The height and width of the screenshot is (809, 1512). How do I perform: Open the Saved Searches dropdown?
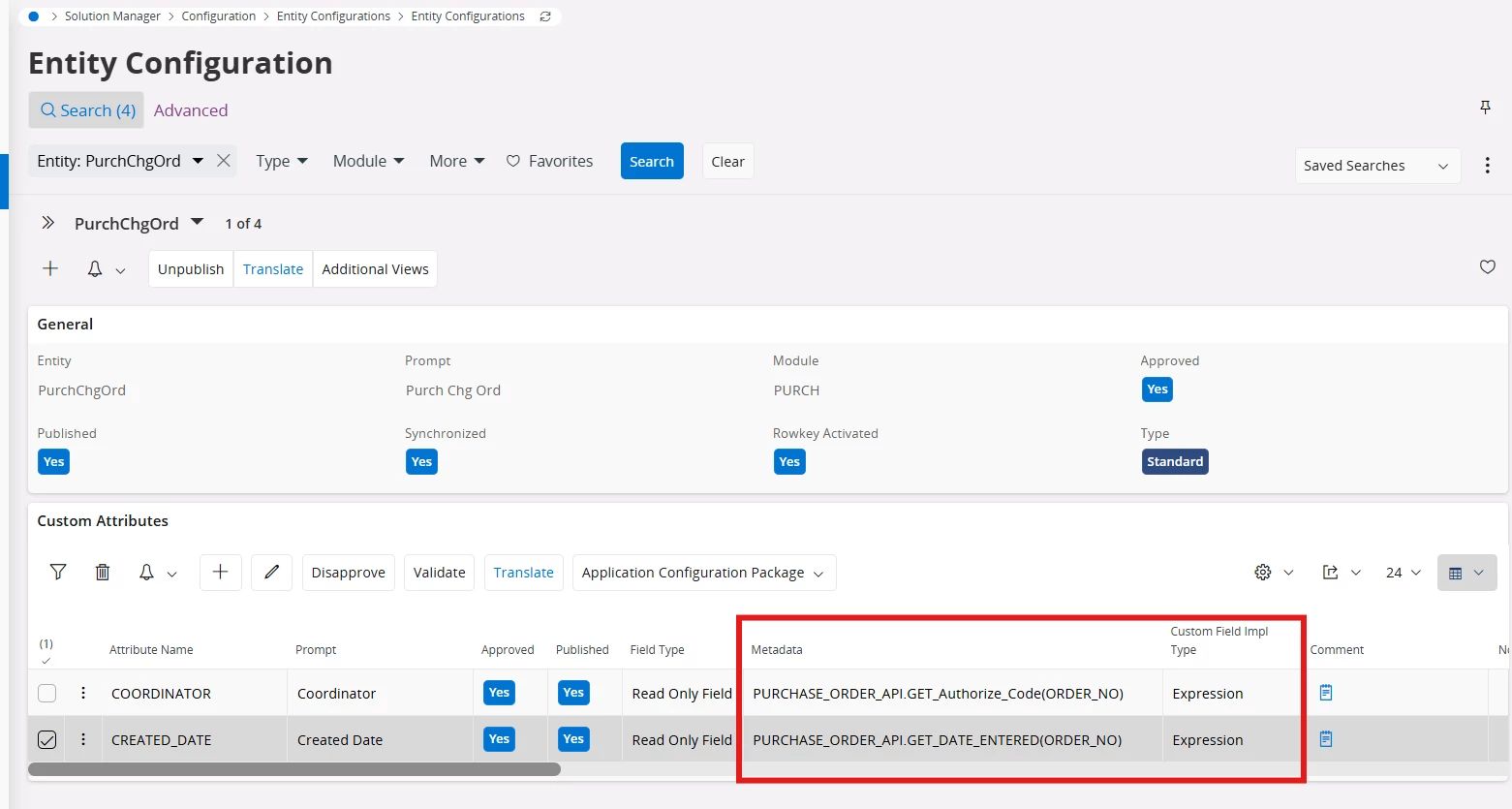[x=1377, y=166]
